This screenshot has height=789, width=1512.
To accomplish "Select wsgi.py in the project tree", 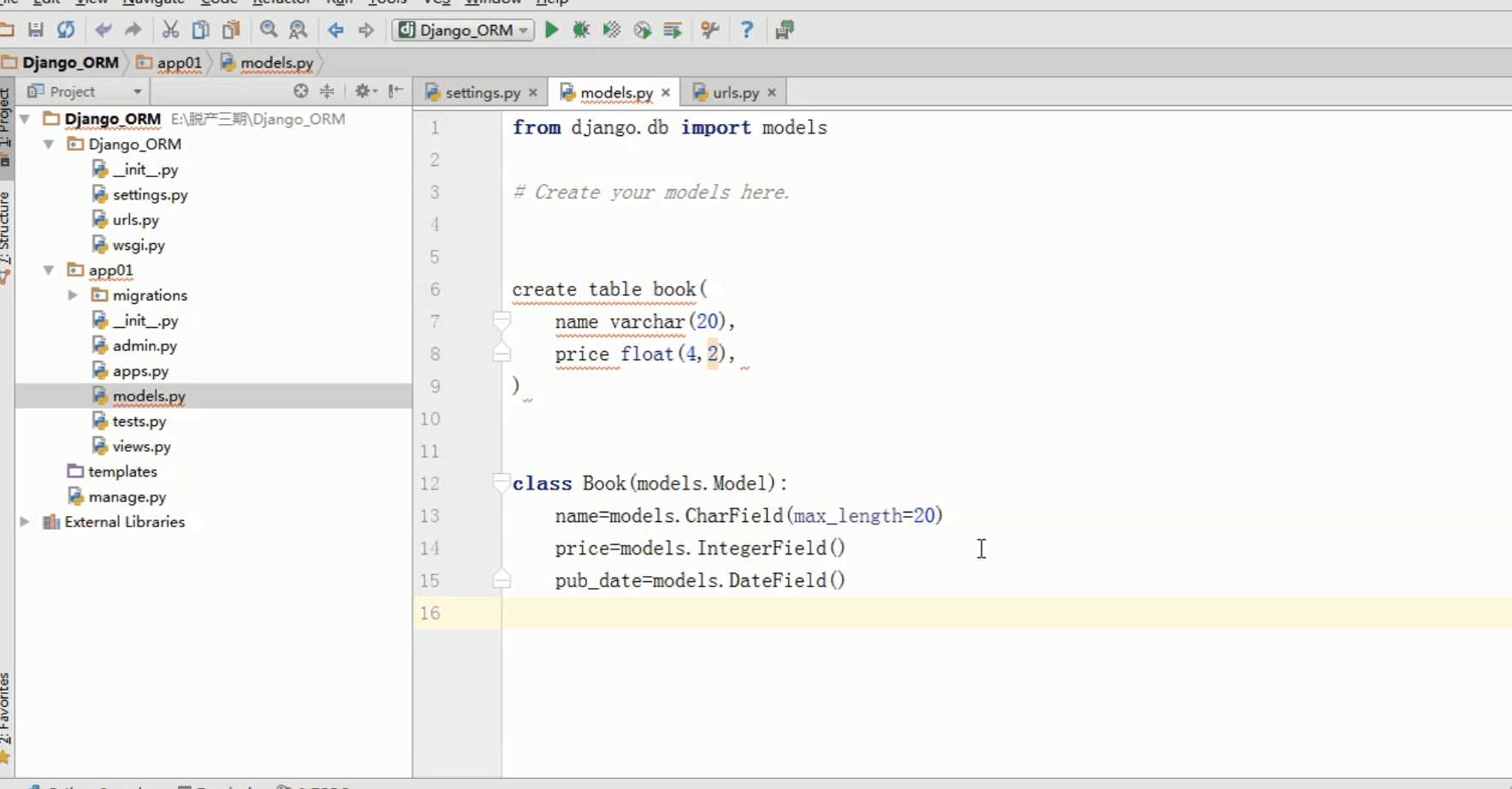I will coord(139,245).
